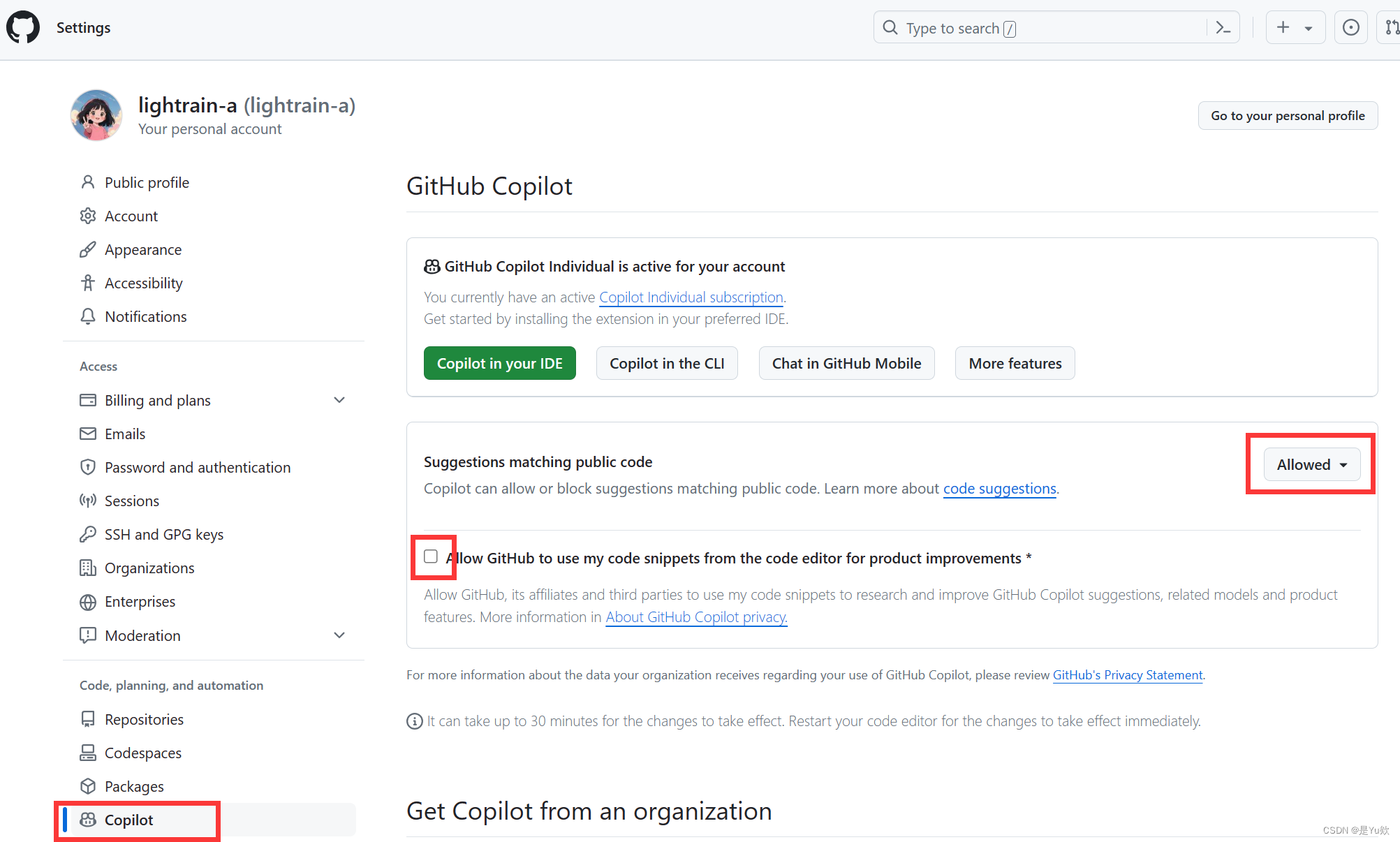
Task: Open Appearance settings
Action: click(x=143, y=249)
